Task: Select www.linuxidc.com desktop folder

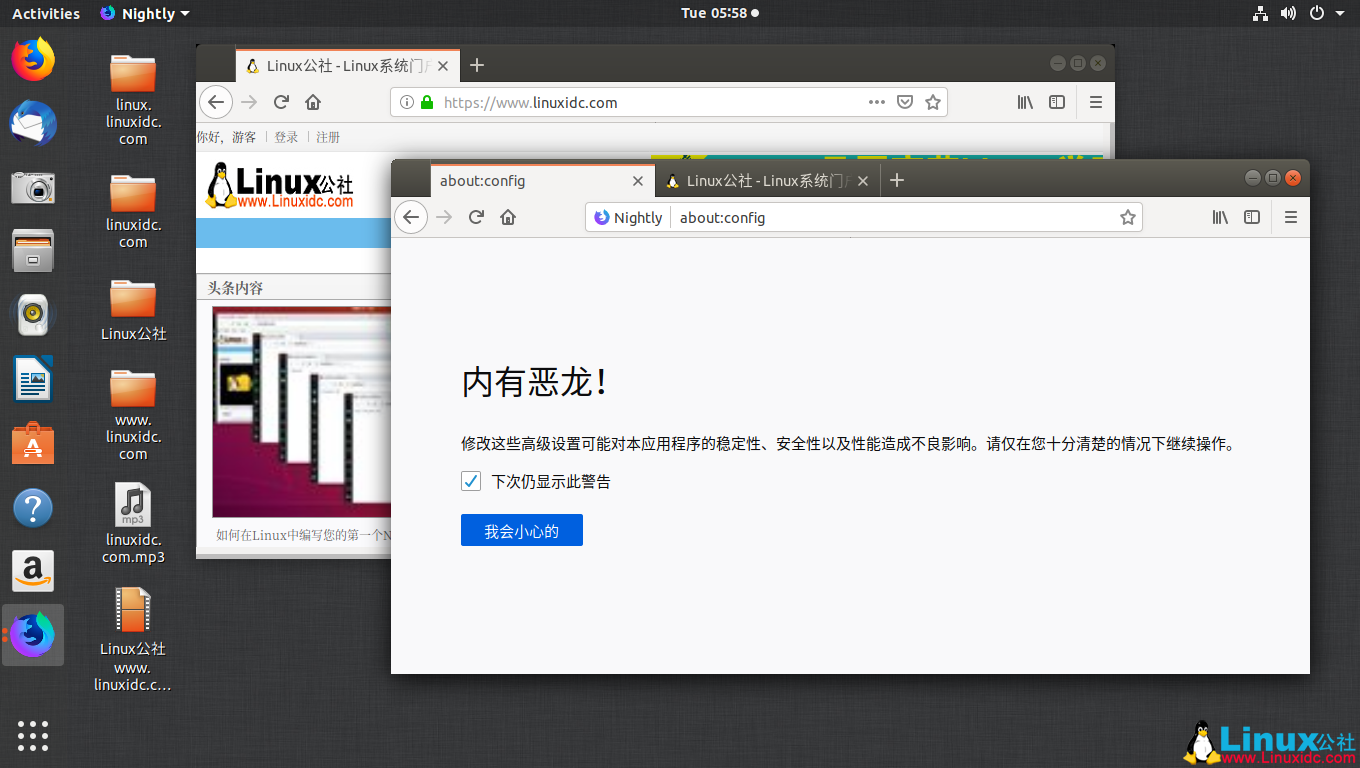Action: click(x=133, y=415)
